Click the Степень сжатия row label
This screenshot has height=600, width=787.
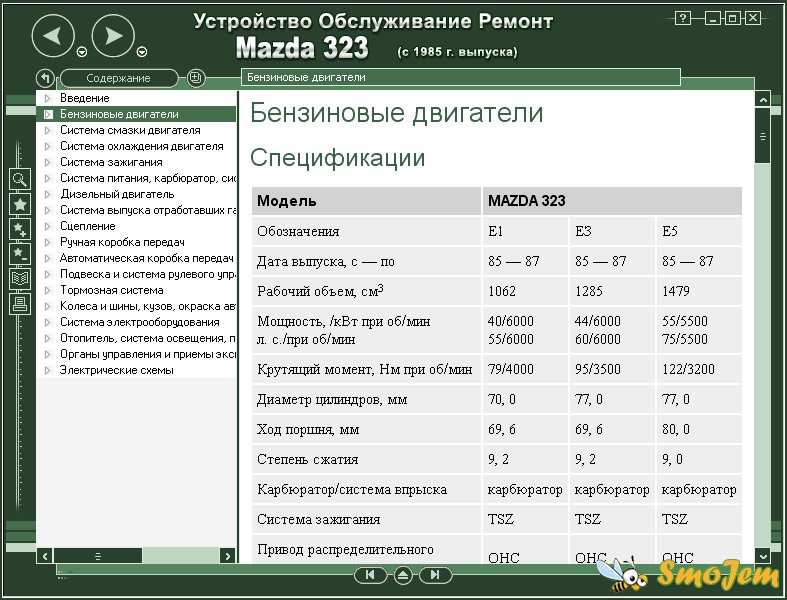(x=308, y=459)
